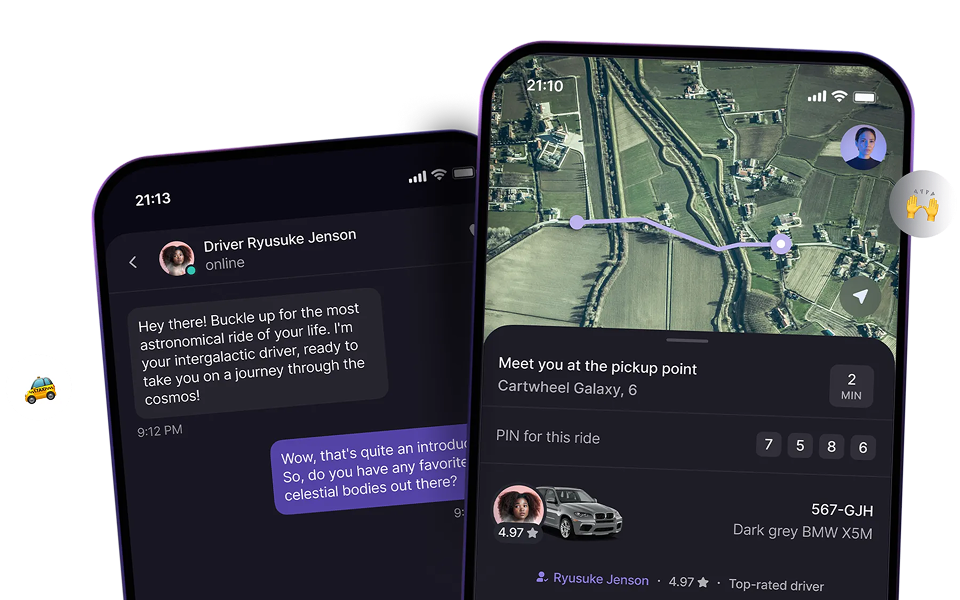Tap the location arrow button on map
This screenshot has height=600, width=960.
[x=860, y=297]
